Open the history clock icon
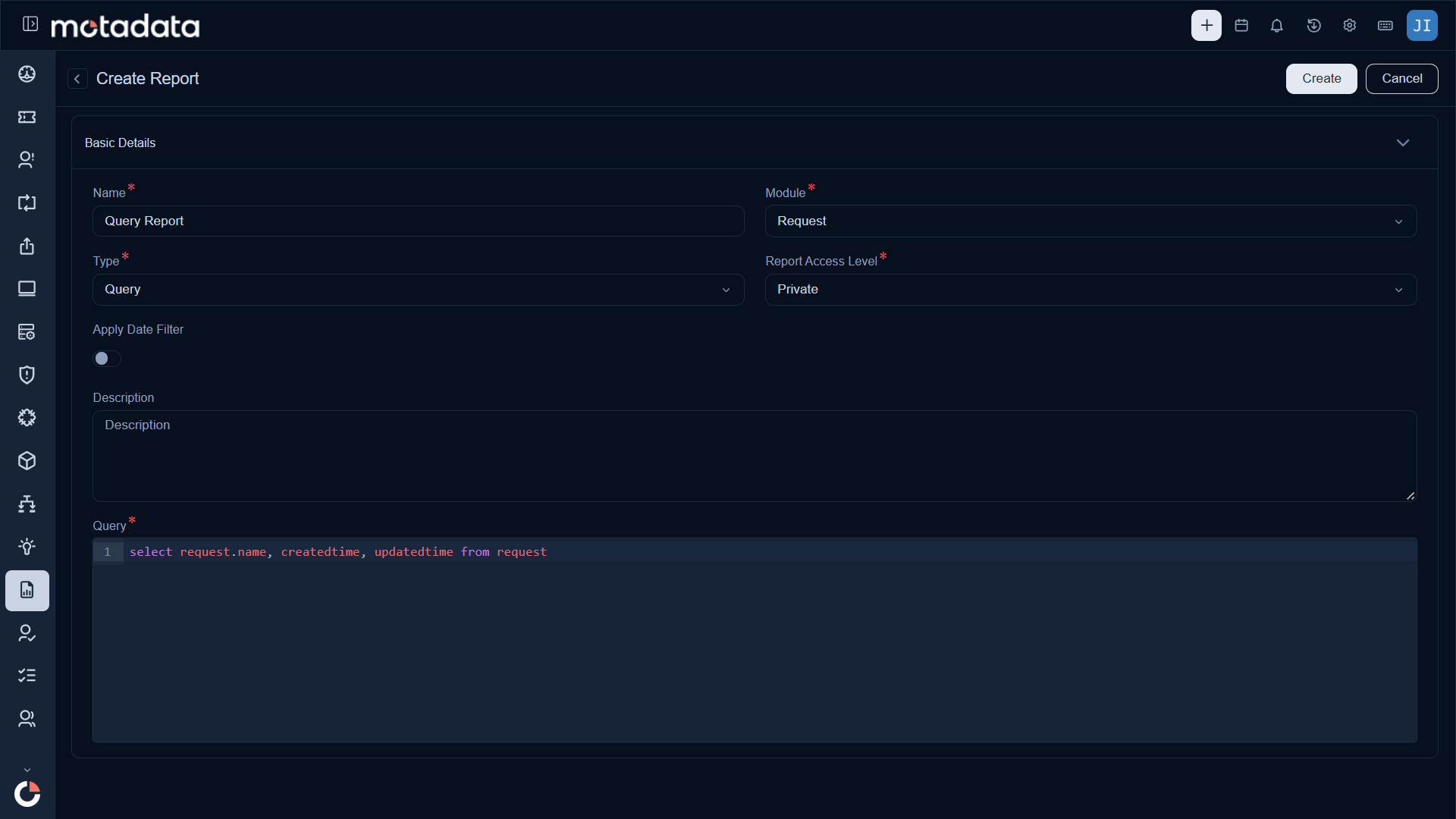The width and height of the screenshot is (1456, 819). [x=1313, y=26]
